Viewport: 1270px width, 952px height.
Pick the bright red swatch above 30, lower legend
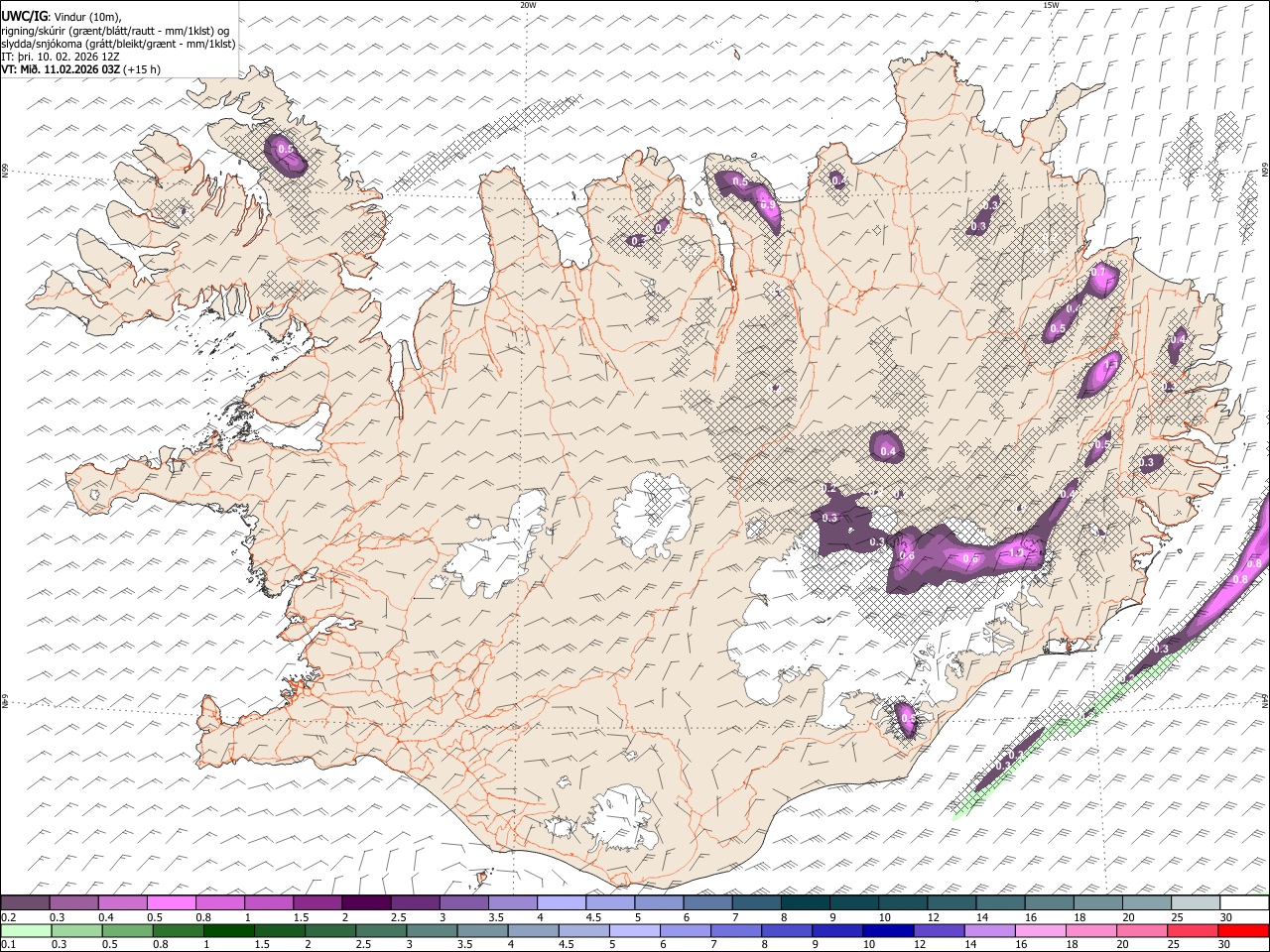(x=1243, y=930)
